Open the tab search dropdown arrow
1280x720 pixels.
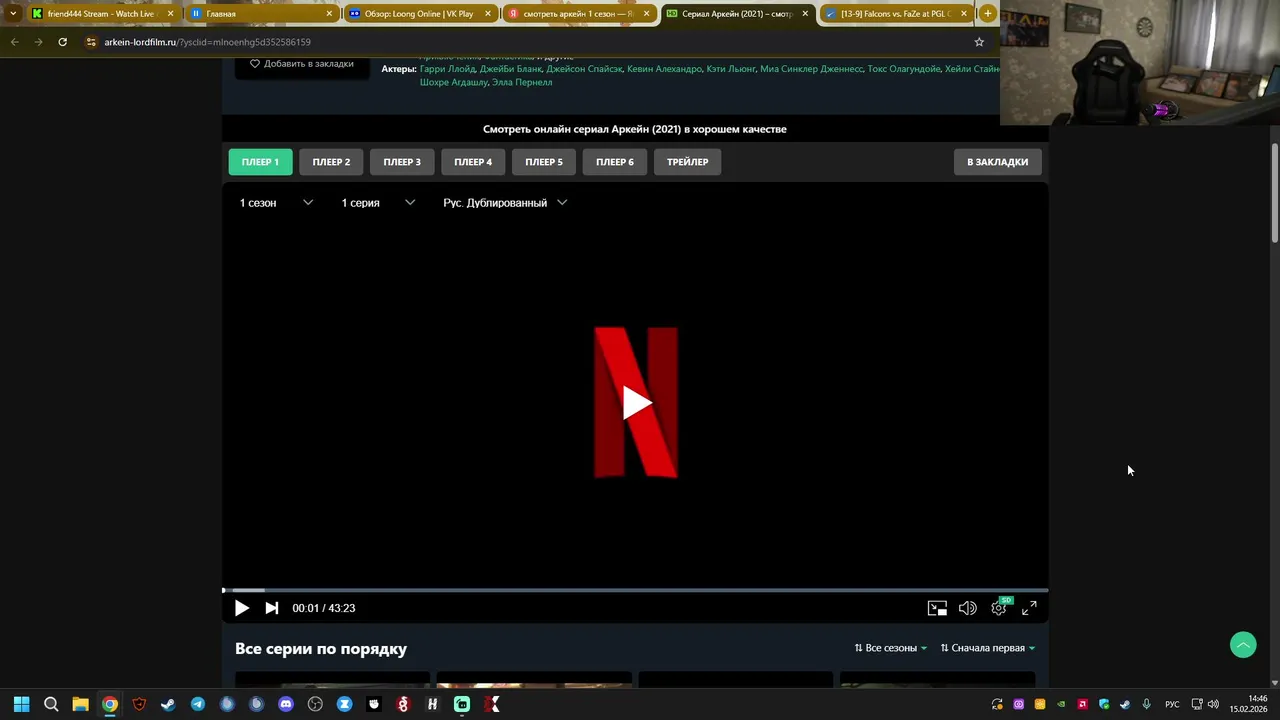pyautogui.click(x=12, y=13)
